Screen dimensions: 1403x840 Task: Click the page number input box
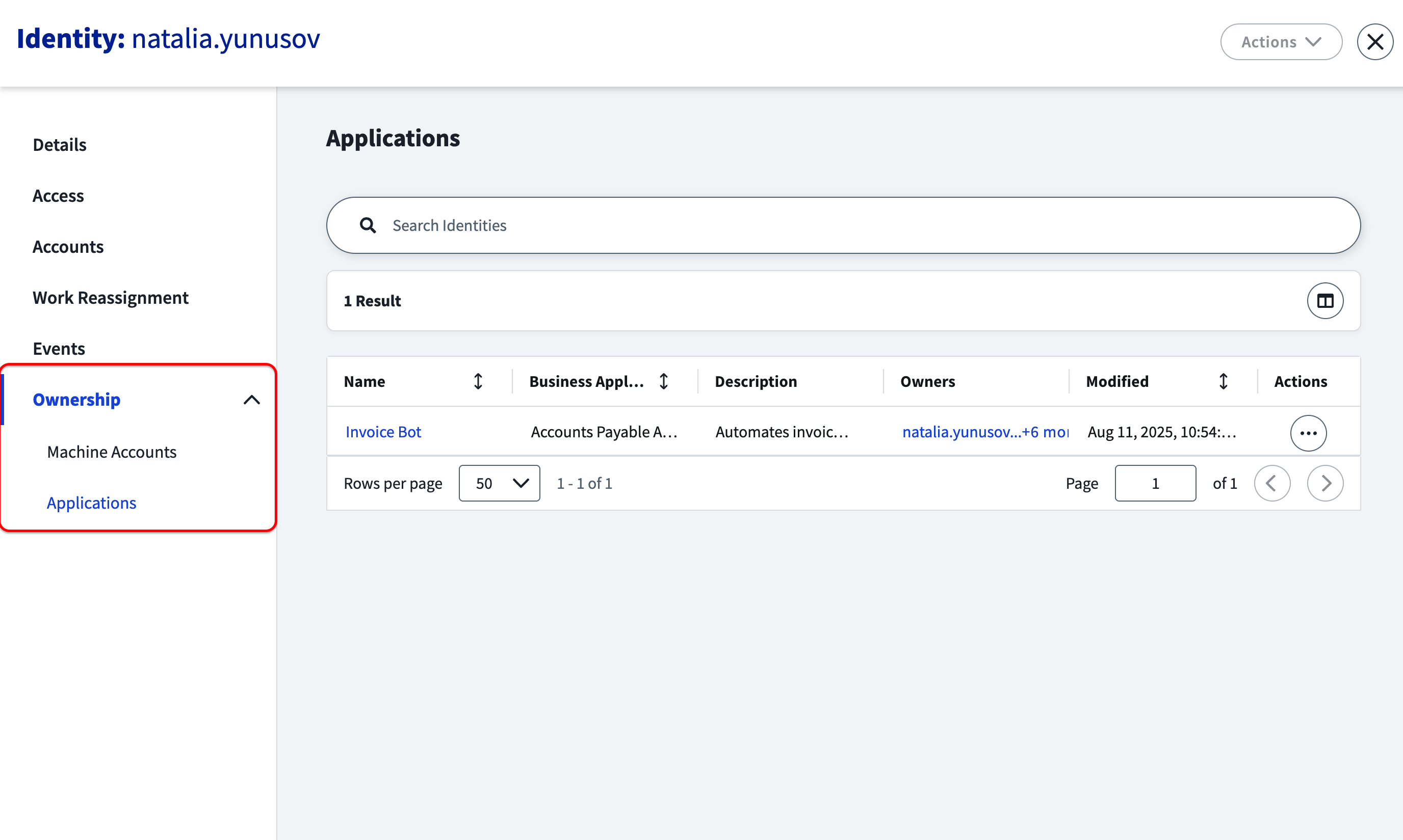point(1154,483)
